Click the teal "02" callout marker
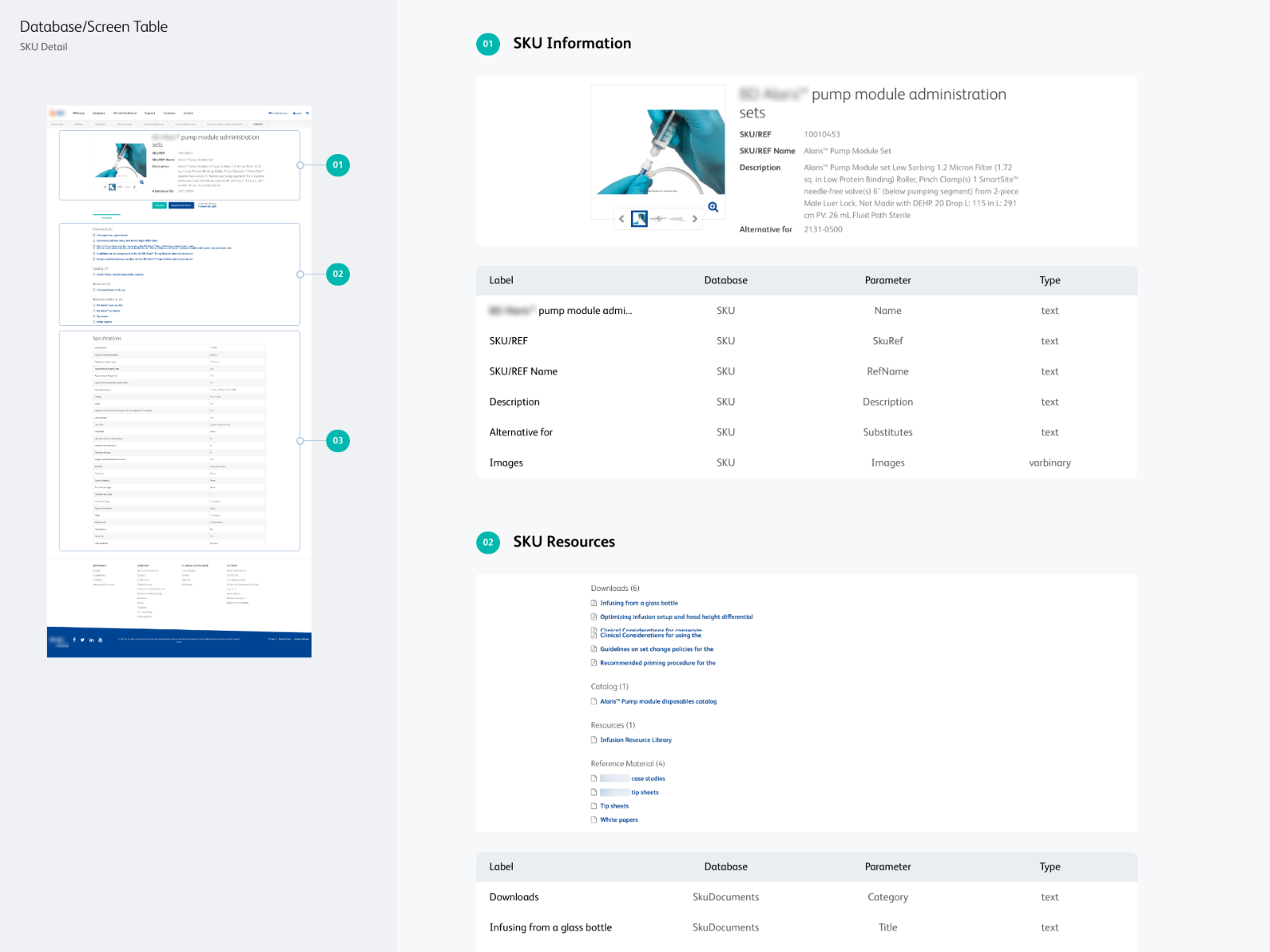Image resolution: width=1270 pixels, height=952 pixels. tap(338, 274)
